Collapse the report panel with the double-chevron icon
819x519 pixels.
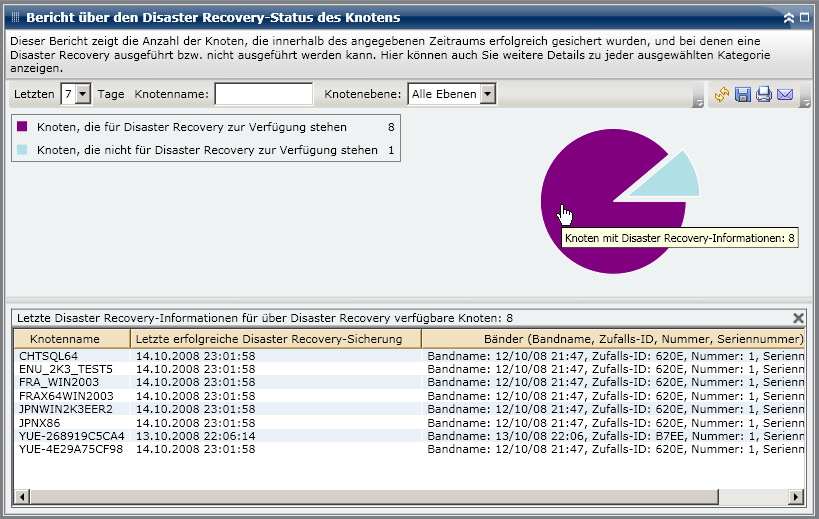[x=789, y=18]
